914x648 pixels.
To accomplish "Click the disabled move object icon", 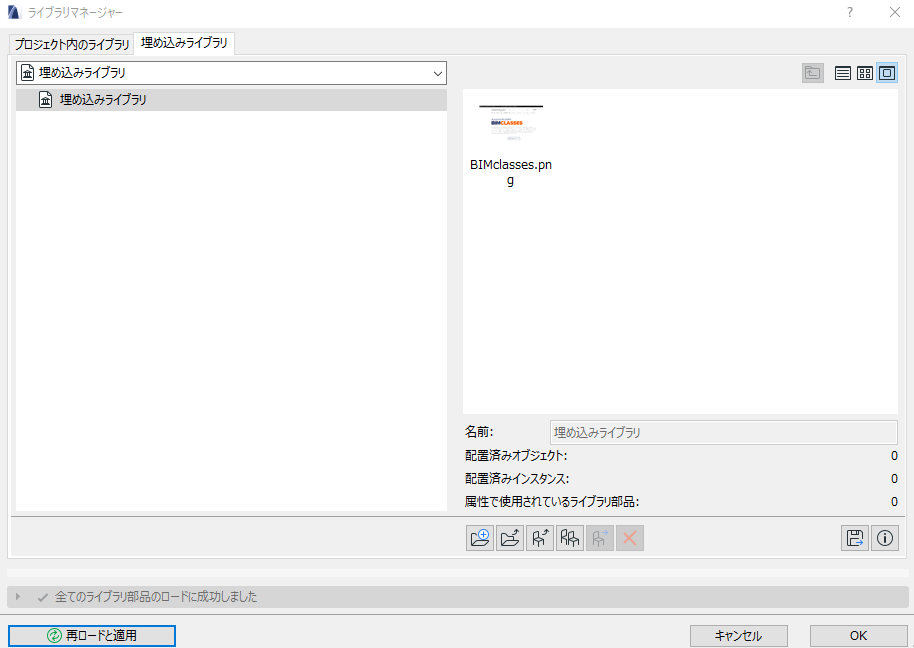I will coord(600,538).
